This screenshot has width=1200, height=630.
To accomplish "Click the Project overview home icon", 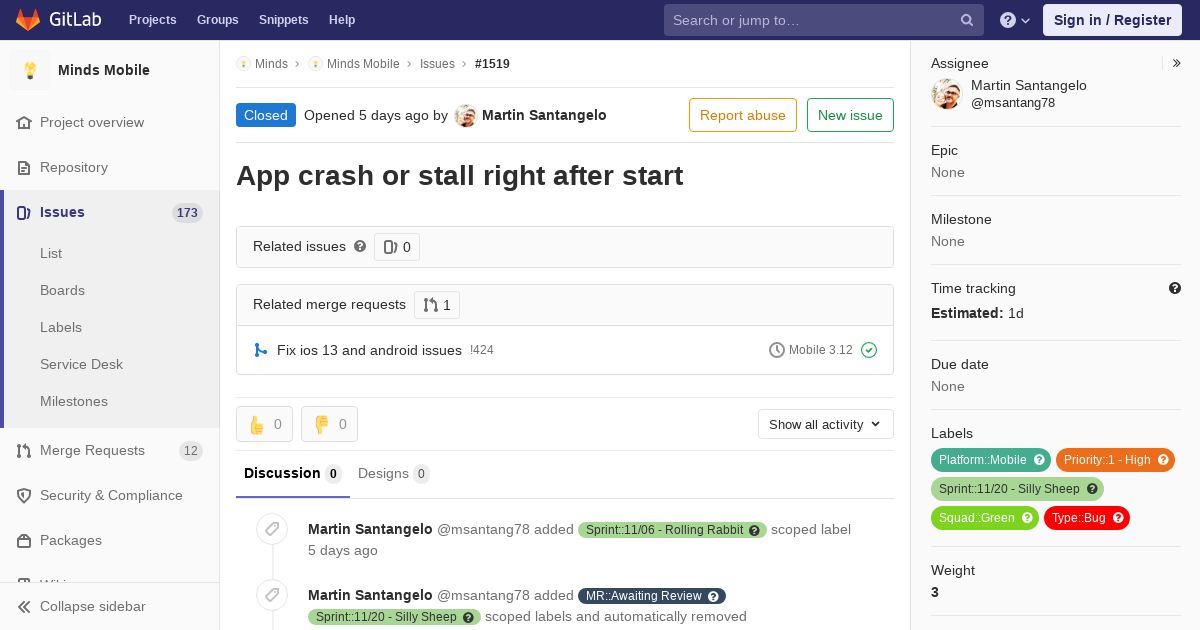I will point(24,122).
